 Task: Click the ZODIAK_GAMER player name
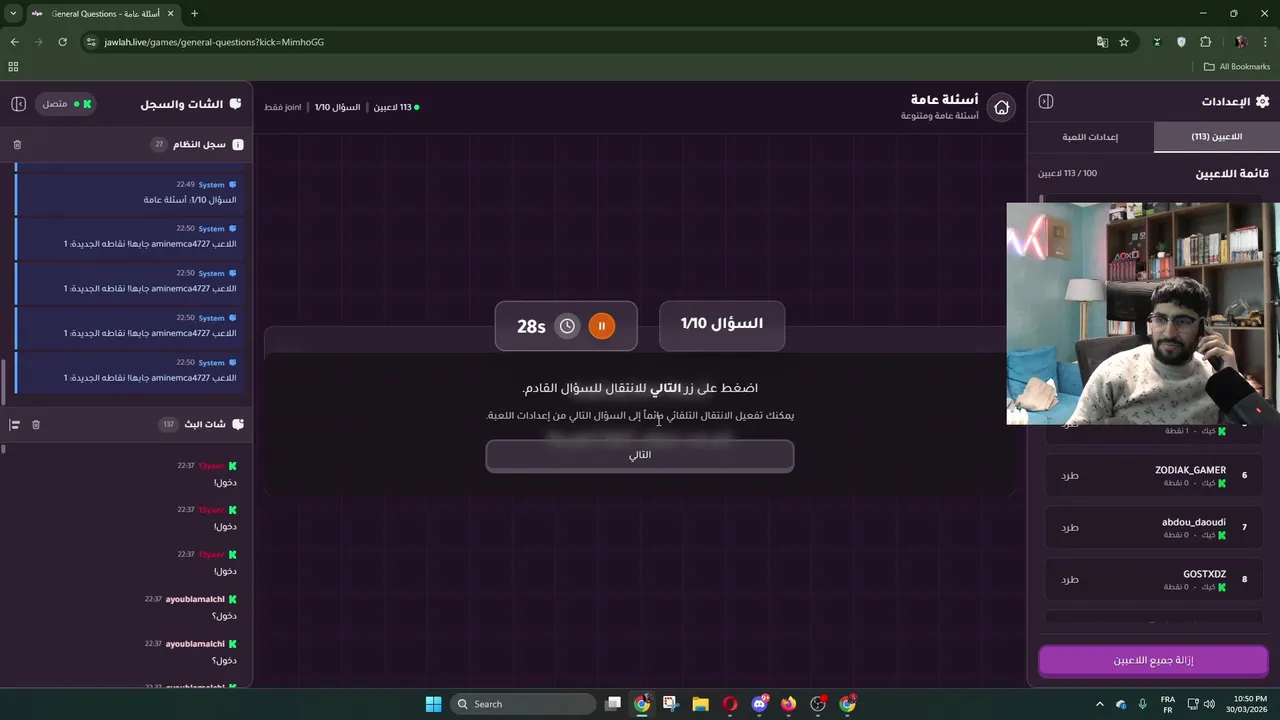point(1190,470)
